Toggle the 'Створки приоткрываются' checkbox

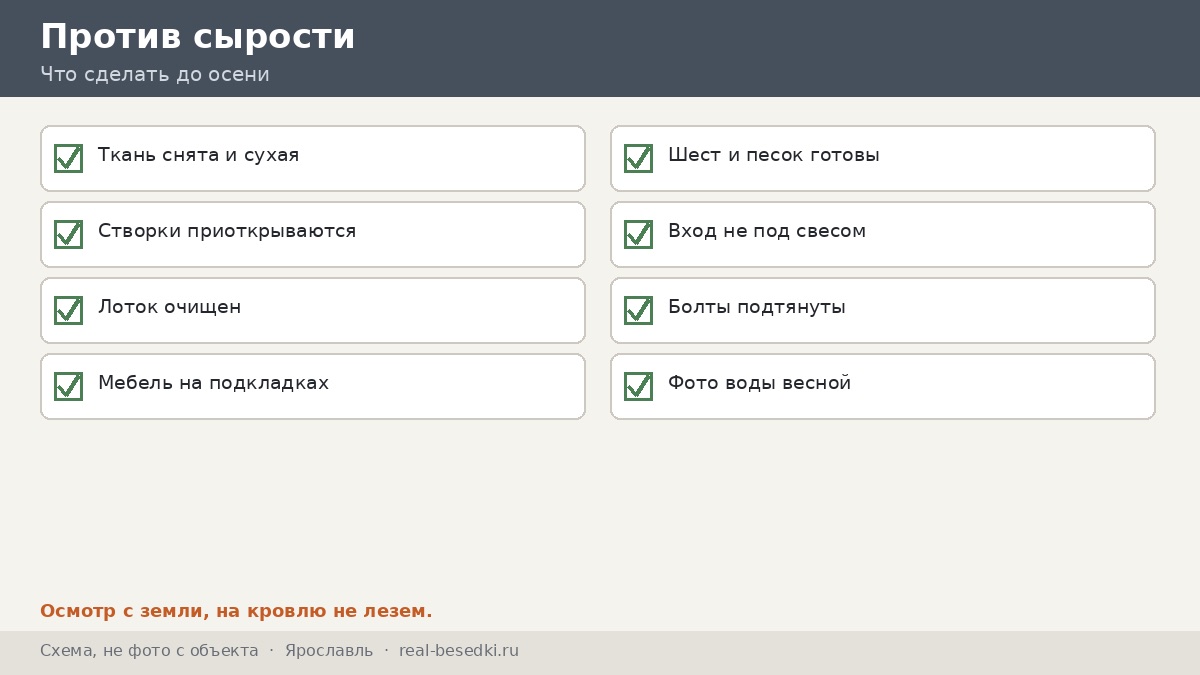pyautogui.click(x=68, y=234)
